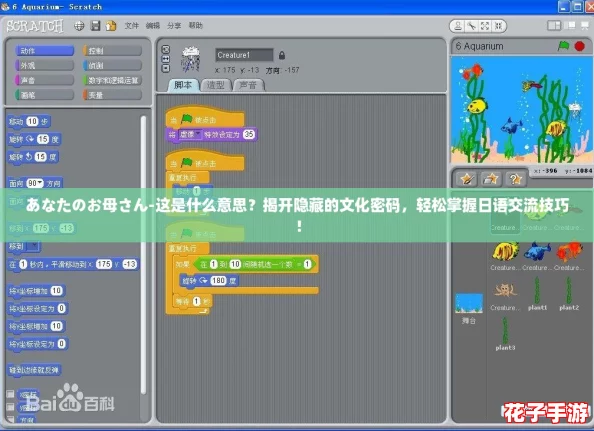Image resolution: width=594 pixels, height=431 pixels.
Task: Switch to the 造型 tab
Action: point(216,85)
